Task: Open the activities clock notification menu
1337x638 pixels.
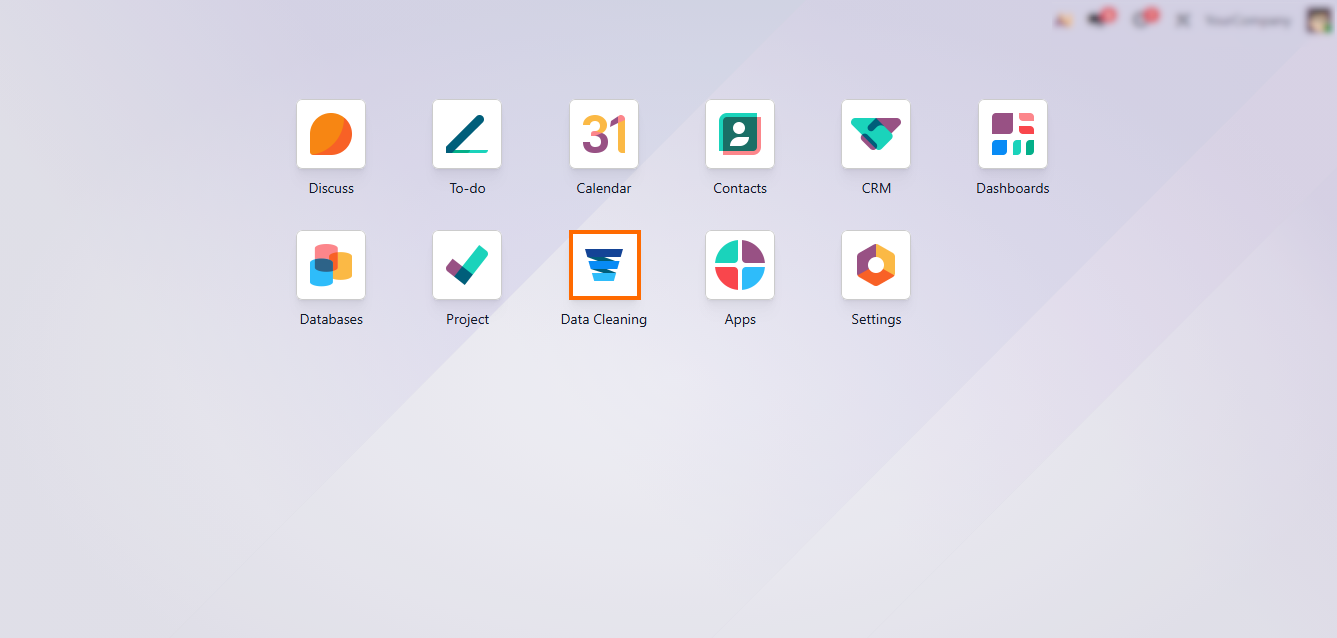Action: (x=1142, y=20)
